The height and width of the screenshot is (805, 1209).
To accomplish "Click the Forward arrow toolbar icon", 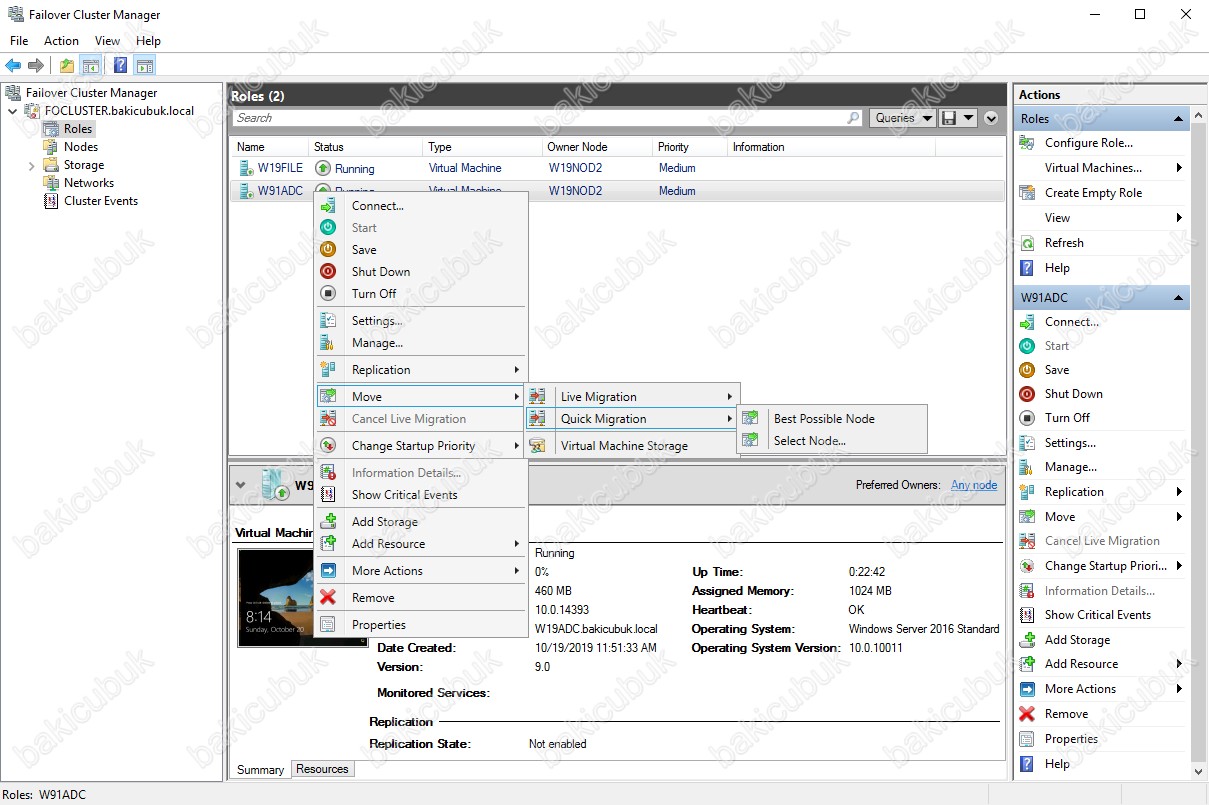I will (36, 66).
